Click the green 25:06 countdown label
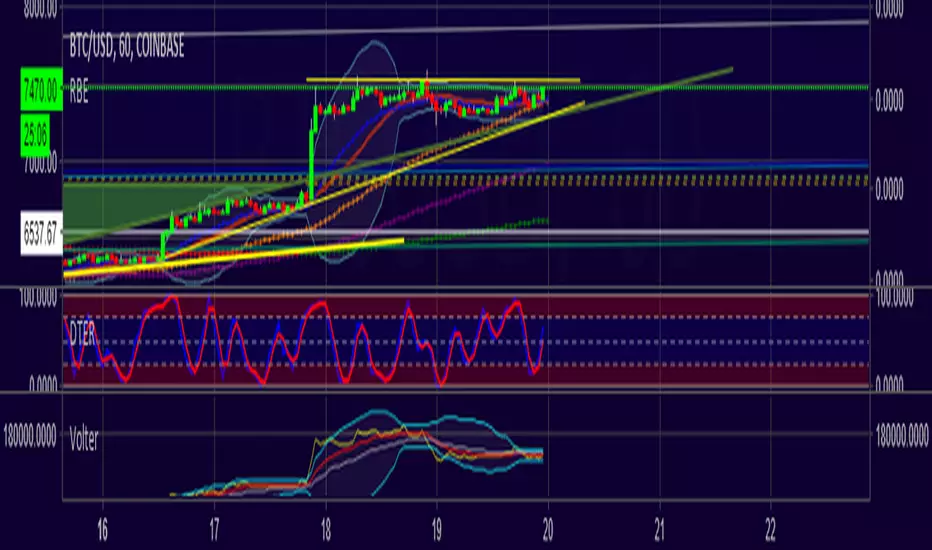The height and width of the screenshot is (550, 932). pyautogui.click(x=35, y=136)
